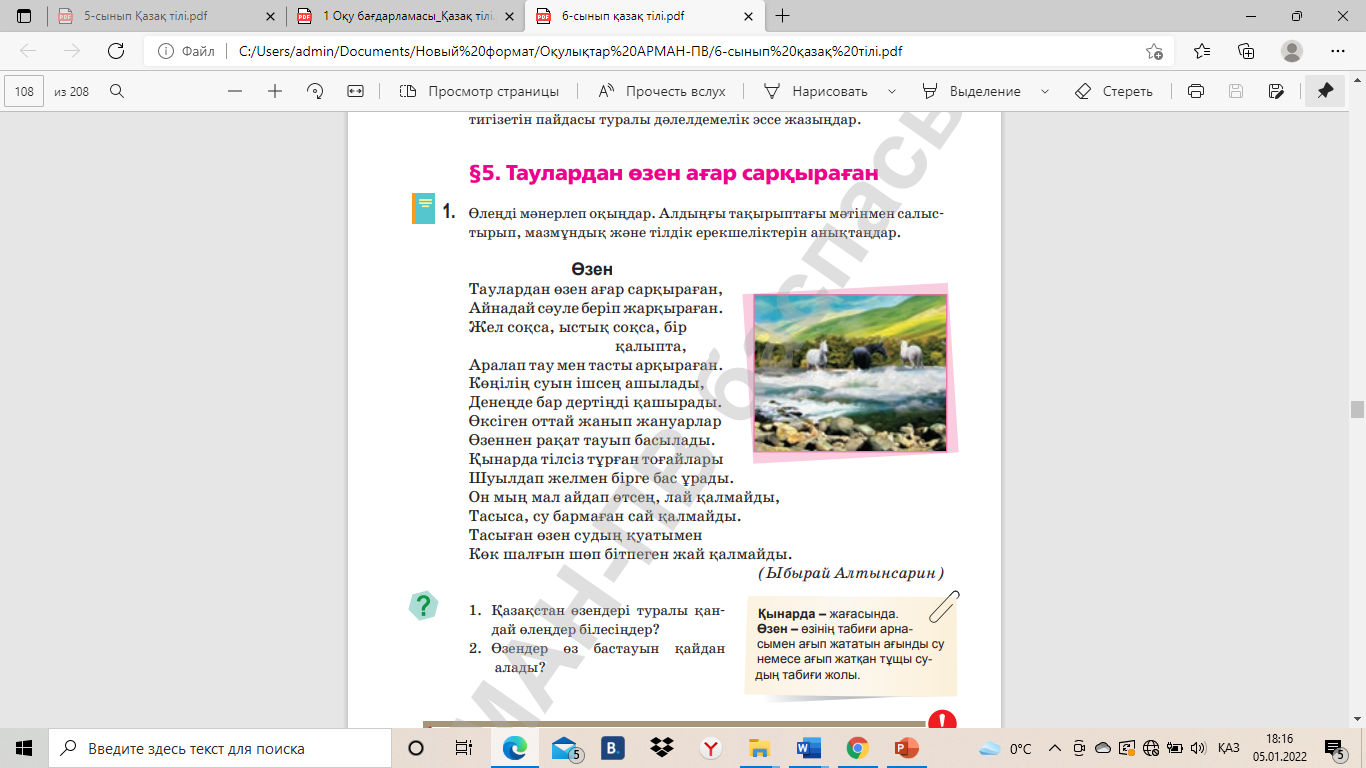View site information icon next to Файл
Viewport: 1366px width, 768px height.
coord(164,52)
